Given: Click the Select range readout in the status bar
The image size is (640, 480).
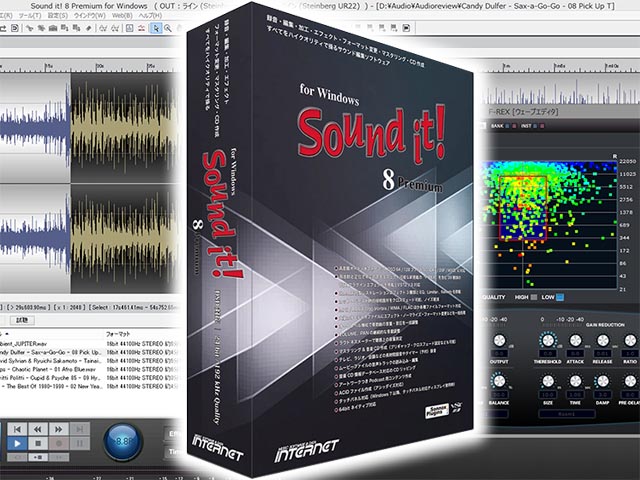Looking at the screenshot, I should [x=135, y=307].
